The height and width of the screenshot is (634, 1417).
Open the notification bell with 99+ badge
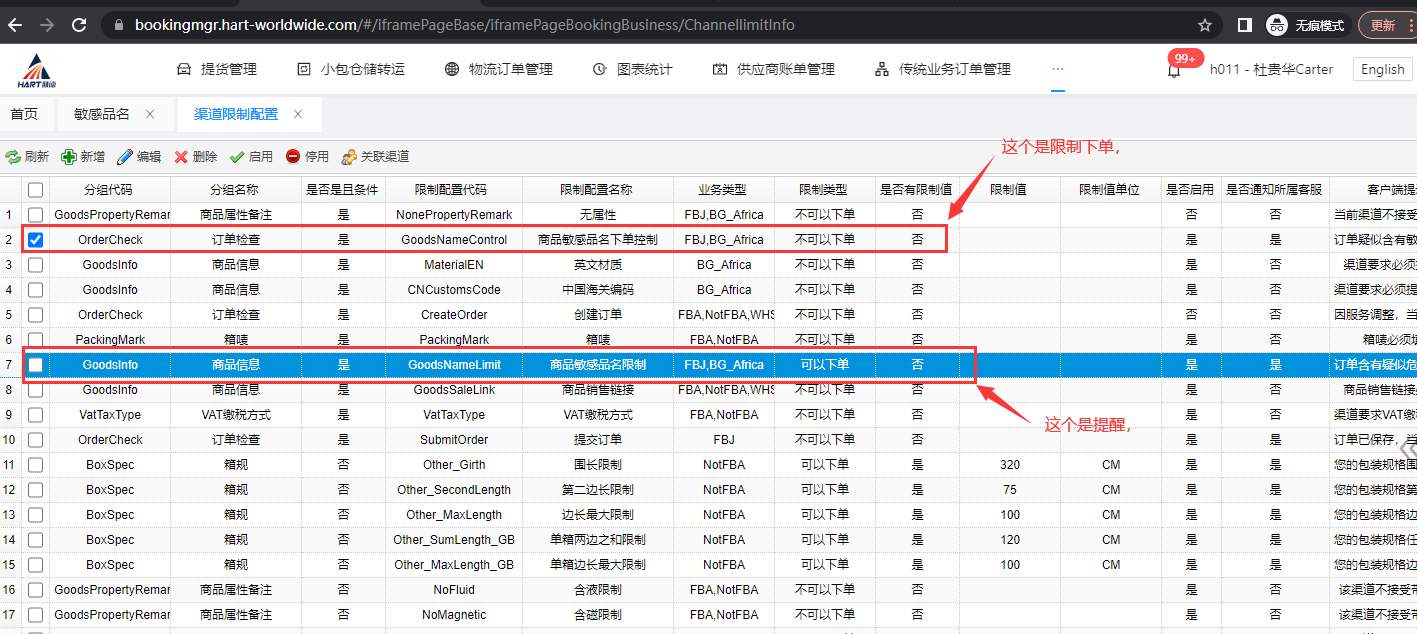click(x=1174, y=70)
